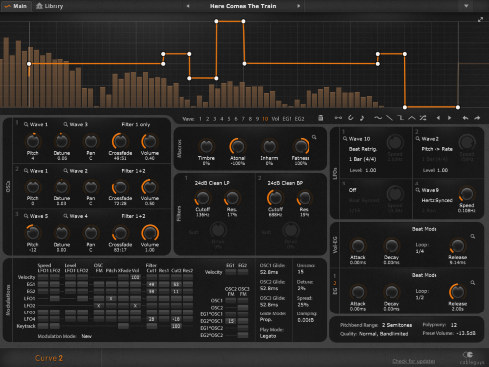Click Velocity to Vol modulation cell 100
Image resolution: width=489 pixels, height=367 pixels.
coord(135,277)
